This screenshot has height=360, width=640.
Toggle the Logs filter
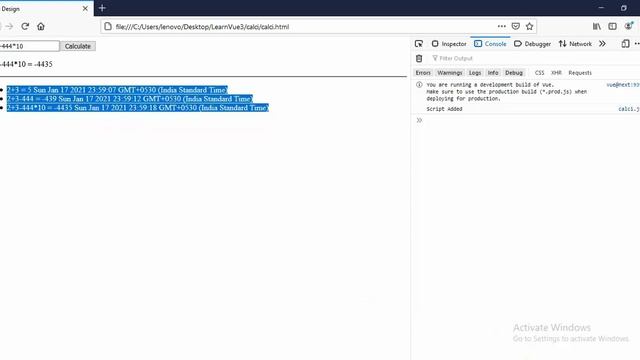[x=475, y=73]
